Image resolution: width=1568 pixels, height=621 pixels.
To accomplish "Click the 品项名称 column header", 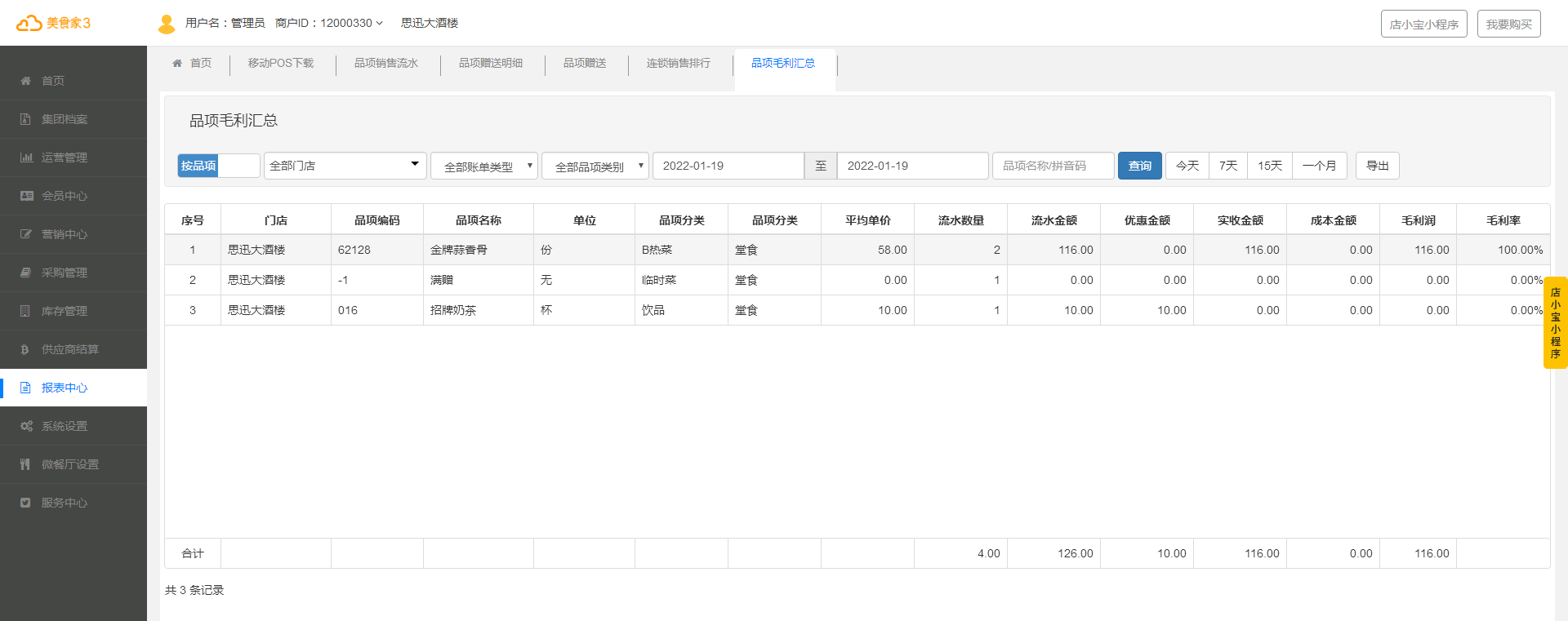I will pyautogui.click(x=479, y=220).
